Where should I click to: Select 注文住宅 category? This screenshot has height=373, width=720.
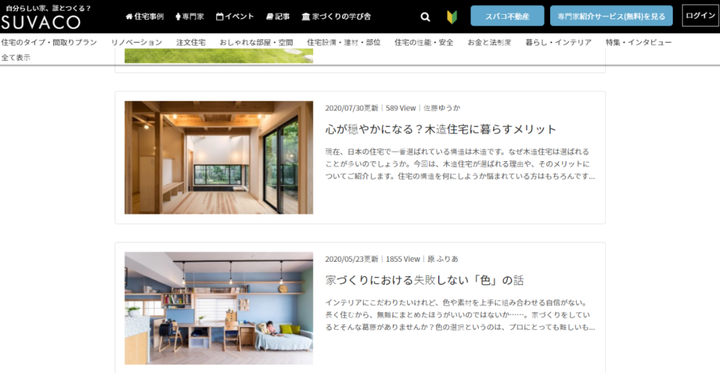pos(191,42)
